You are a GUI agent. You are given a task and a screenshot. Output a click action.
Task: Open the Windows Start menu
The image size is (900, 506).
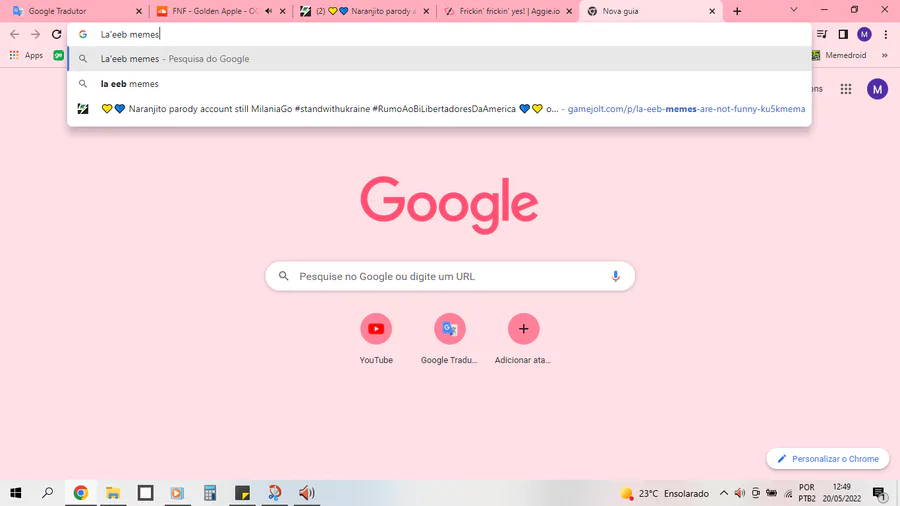15,493
